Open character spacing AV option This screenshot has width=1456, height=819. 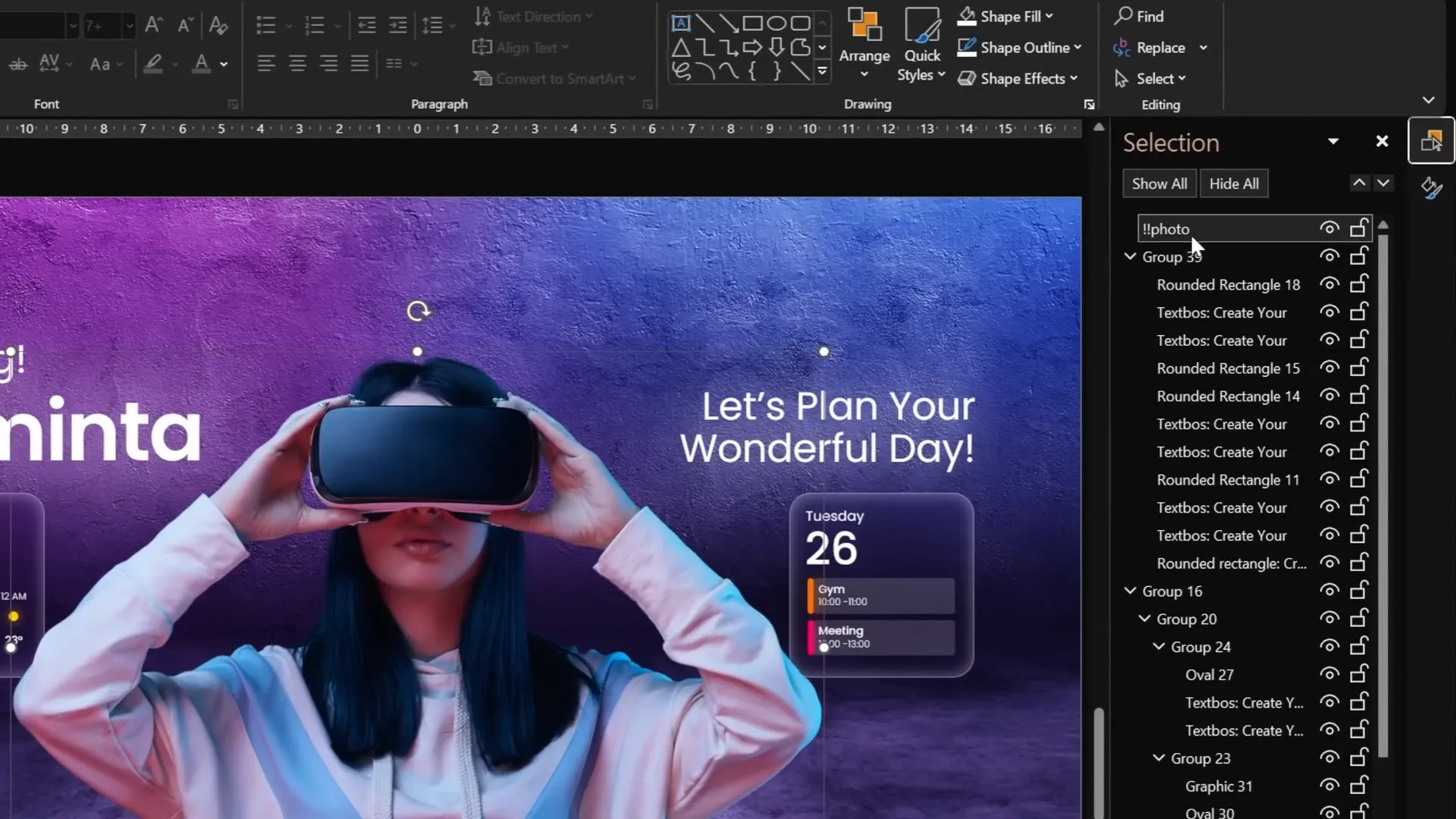coord(49,63)
